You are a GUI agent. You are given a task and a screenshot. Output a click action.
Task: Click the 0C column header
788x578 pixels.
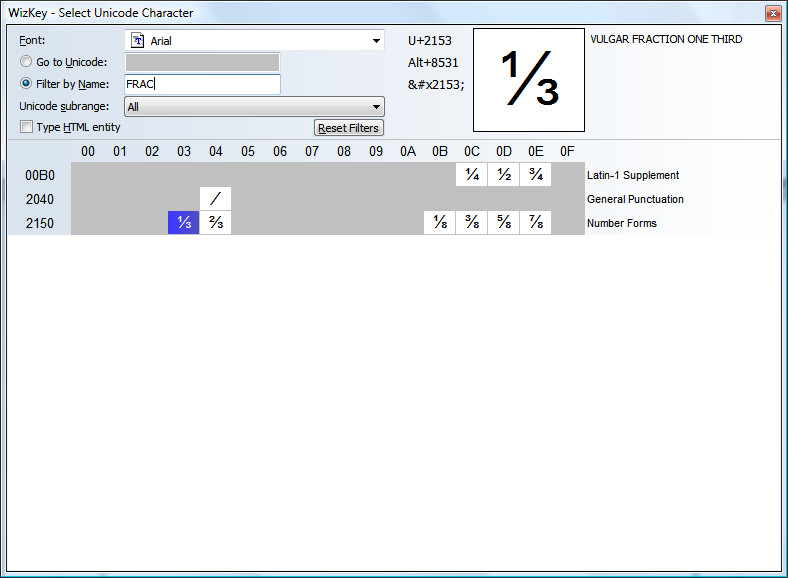[472, 151]
